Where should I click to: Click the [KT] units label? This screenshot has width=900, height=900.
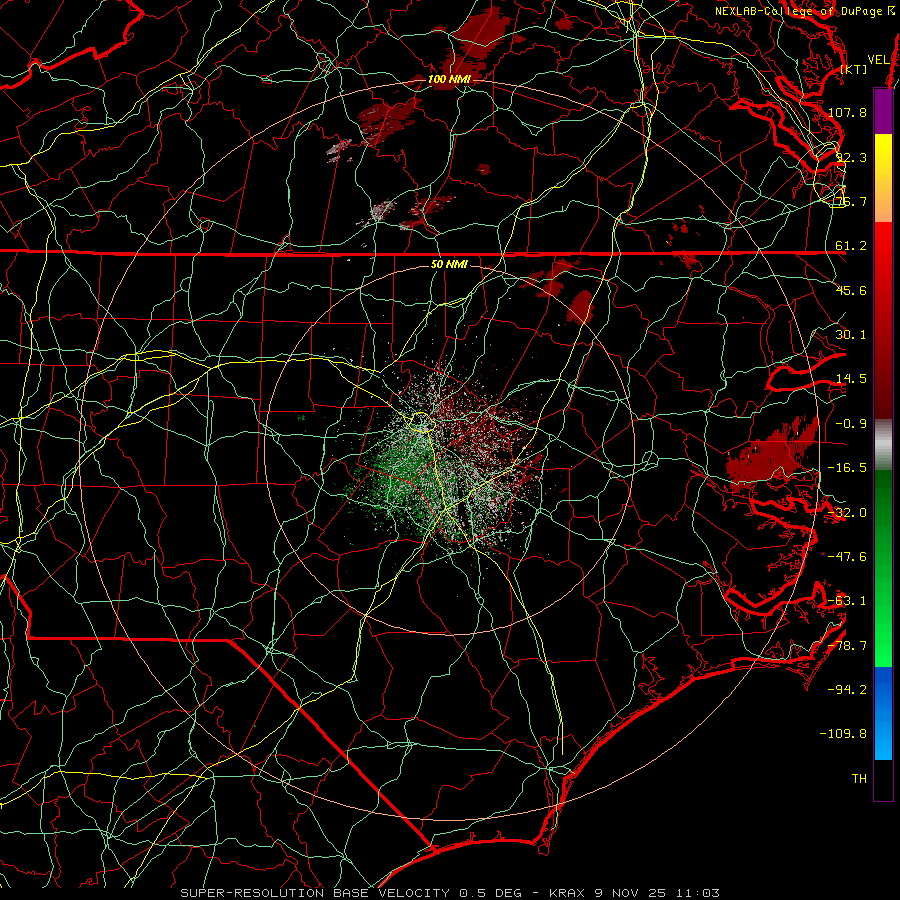pyautogui.click(x=854, y=69)
